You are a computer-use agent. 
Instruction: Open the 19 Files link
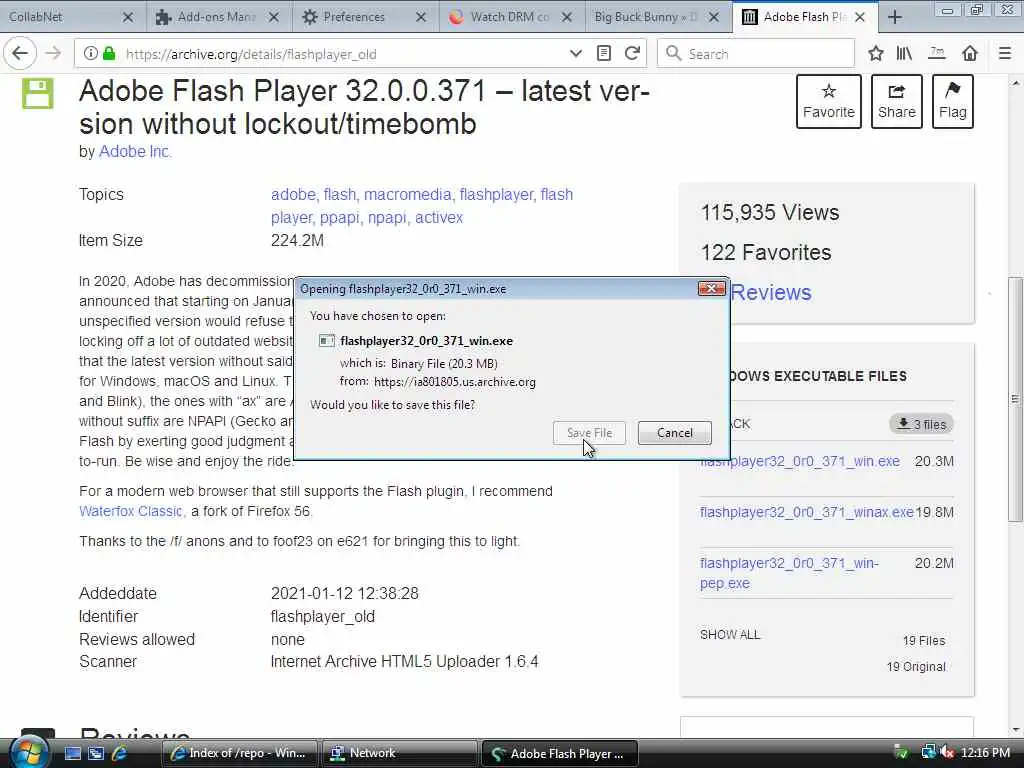(923, 641)
